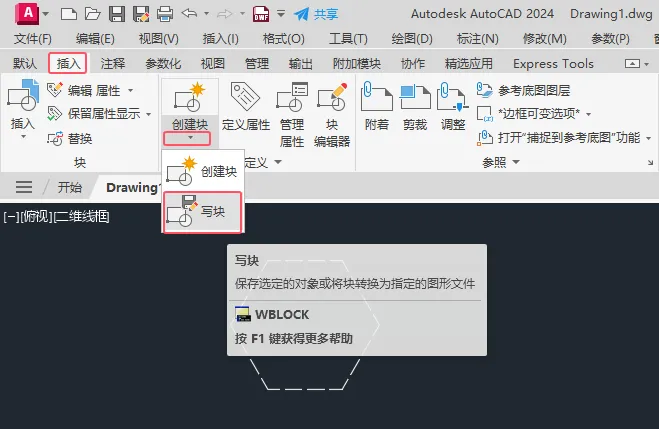Image resolution: width=659 pixels, height=429 pixels.
Task: Click the DWF export icon
Action: [x=261, y=14]
